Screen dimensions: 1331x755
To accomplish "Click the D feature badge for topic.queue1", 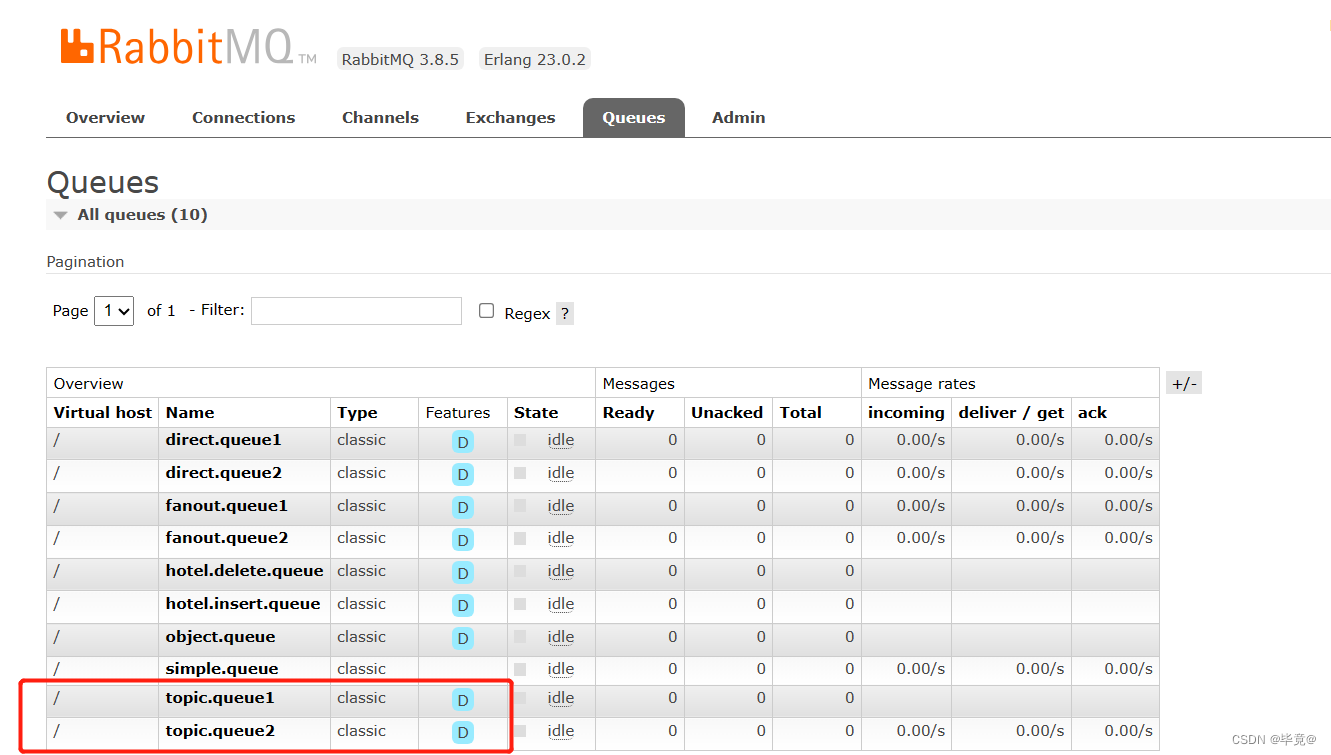I will (463, 700).
